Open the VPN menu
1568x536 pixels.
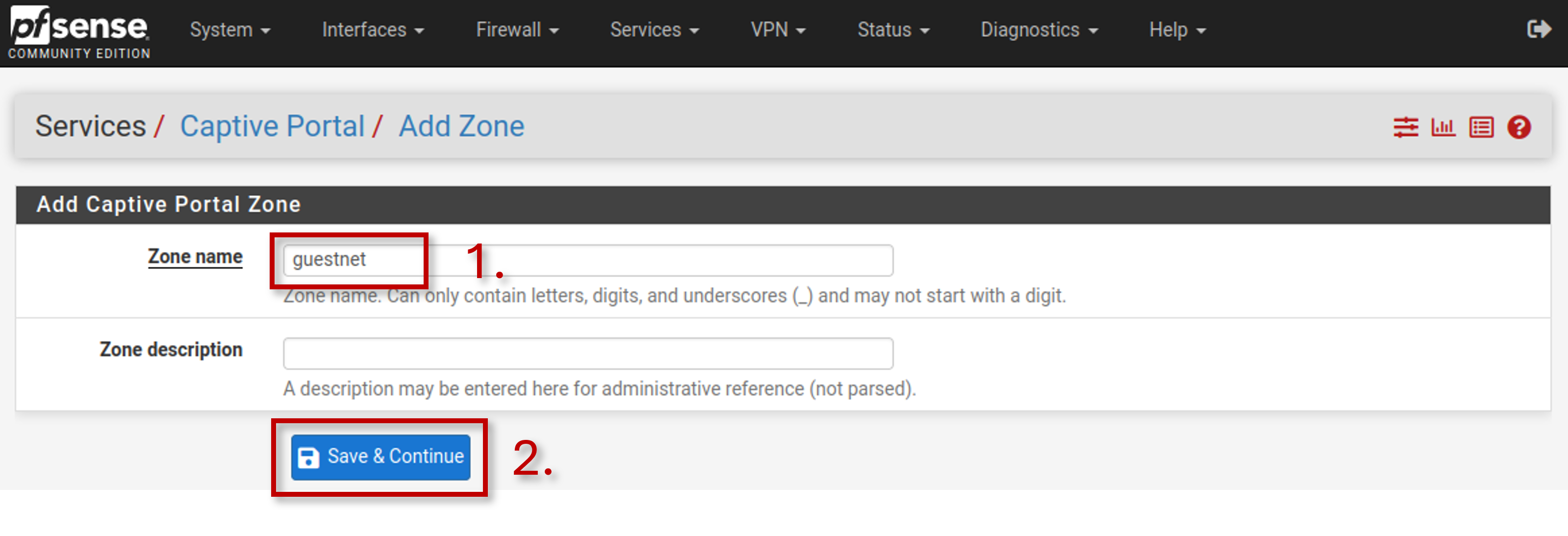point(778,30)
